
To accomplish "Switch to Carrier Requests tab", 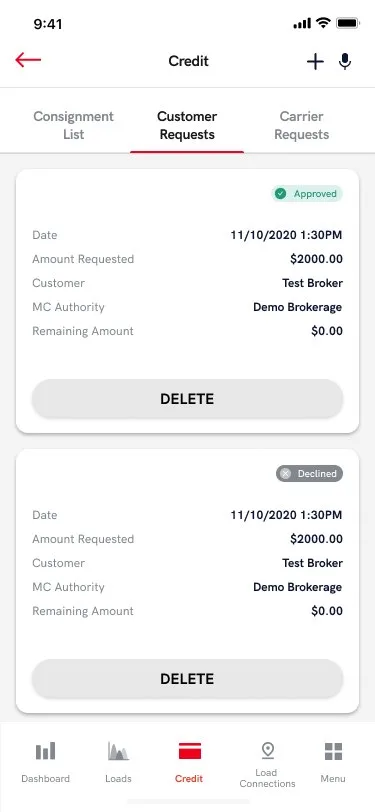I will [x=301, y=125].
